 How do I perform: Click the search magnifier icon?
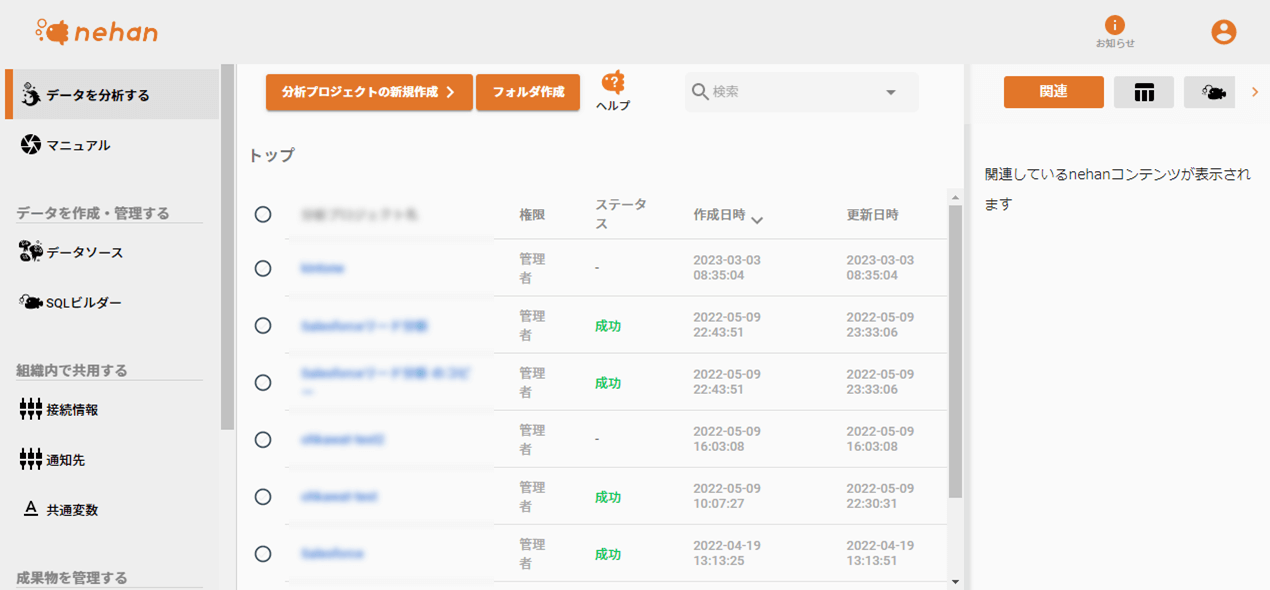coord(700,92)
